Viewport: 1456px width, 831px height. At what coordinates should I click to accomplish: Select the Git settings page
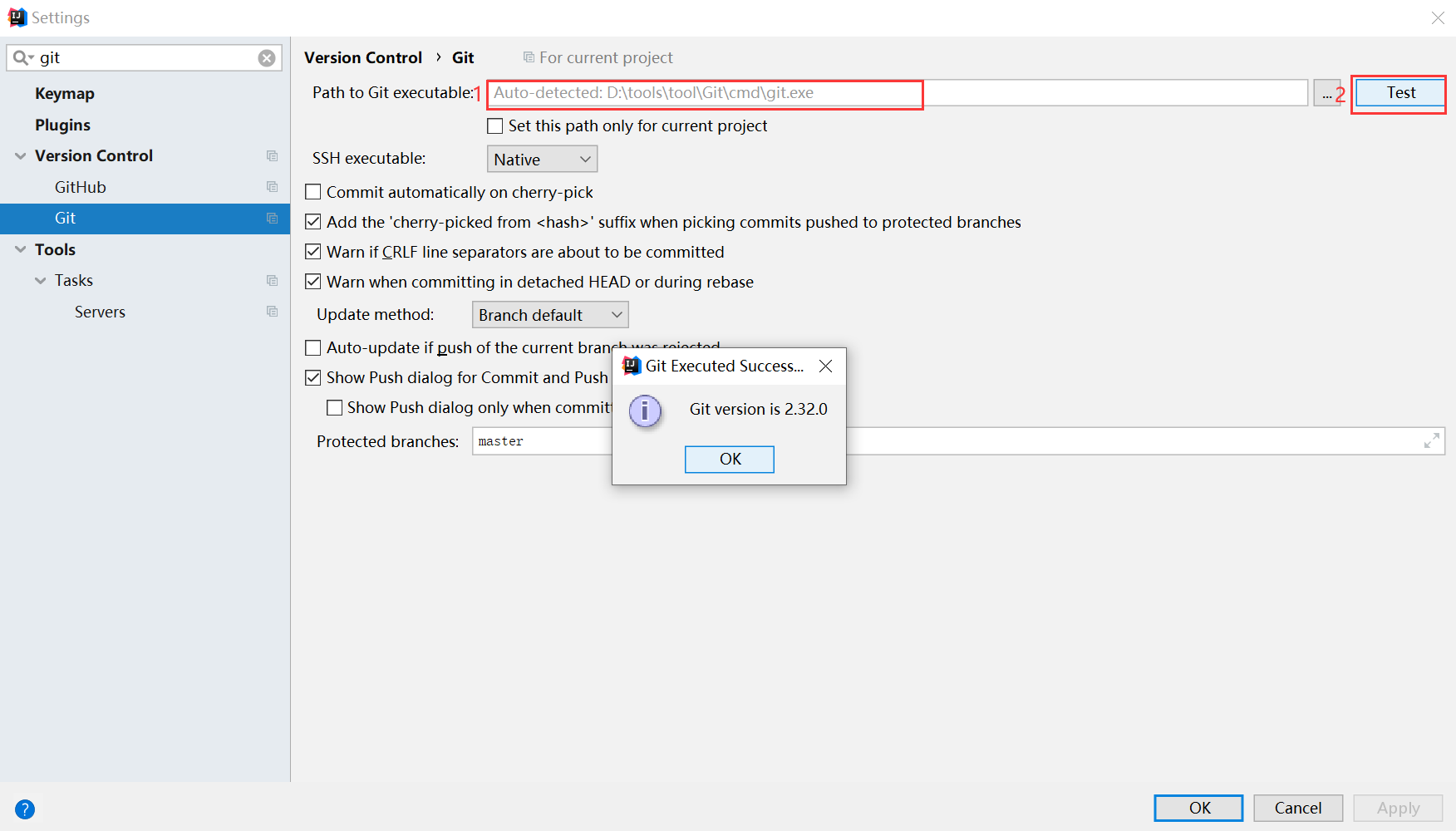145,218
